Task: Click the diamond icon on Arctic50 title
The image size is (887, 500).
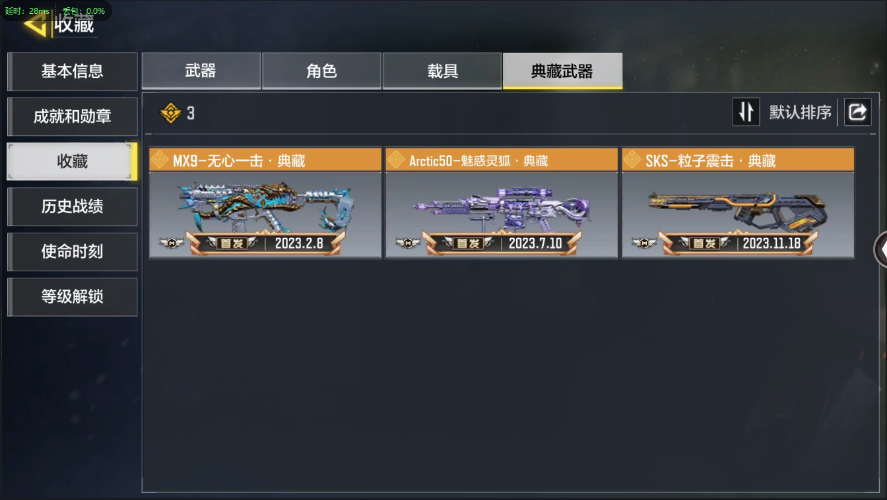Action: click(396, 160)
